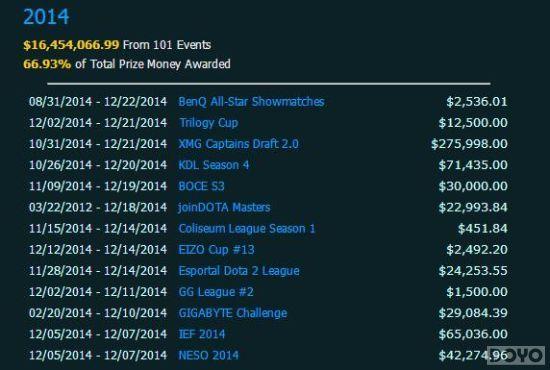The height and width of the screenshot is (370, 550).
Task: Click the $16,454,066.99 total prize amount
Action: pyautogui.click(x=71, y=45)
